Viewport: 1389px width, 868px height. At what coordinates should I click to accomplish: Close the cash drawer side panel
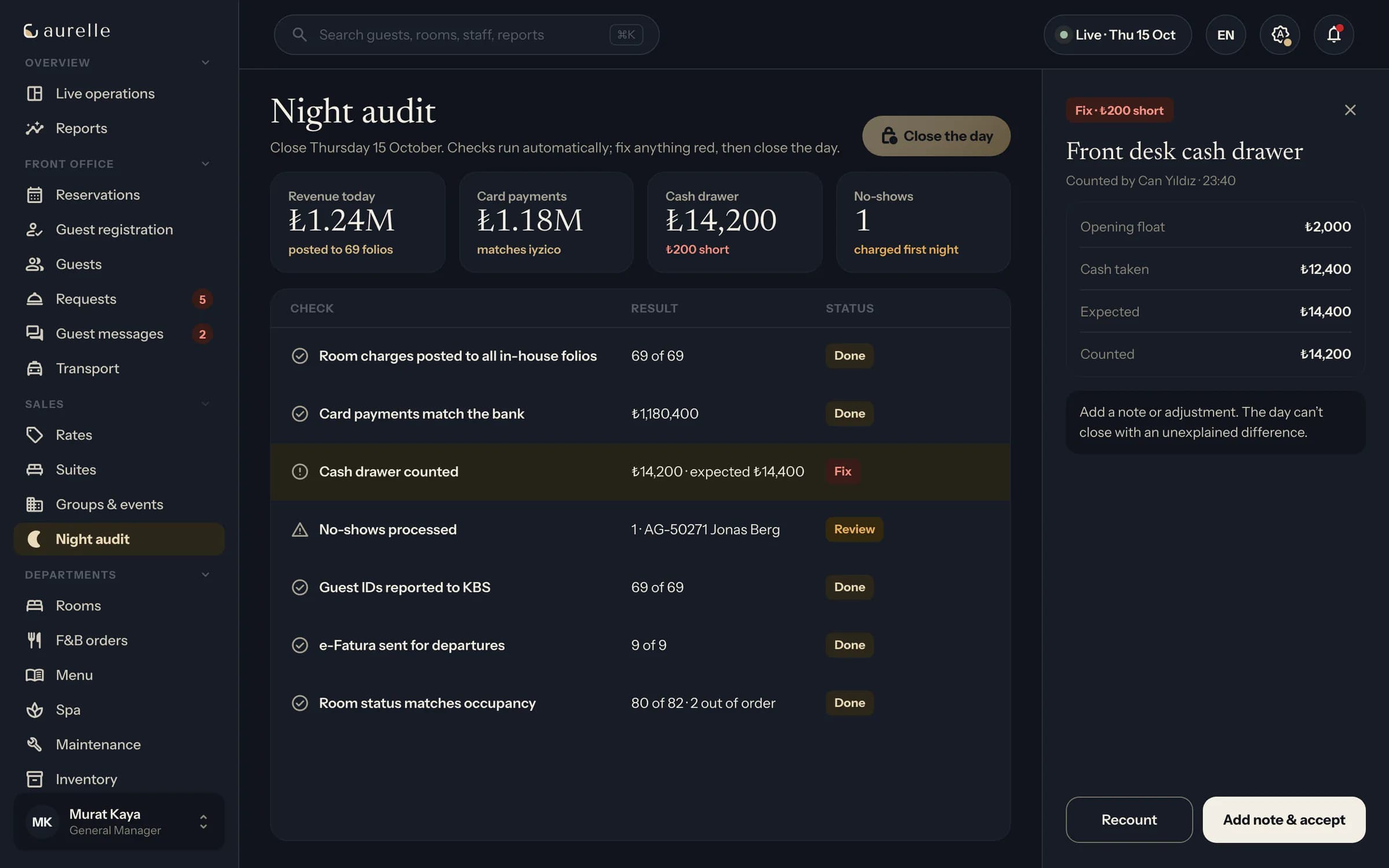(1350, 110)
